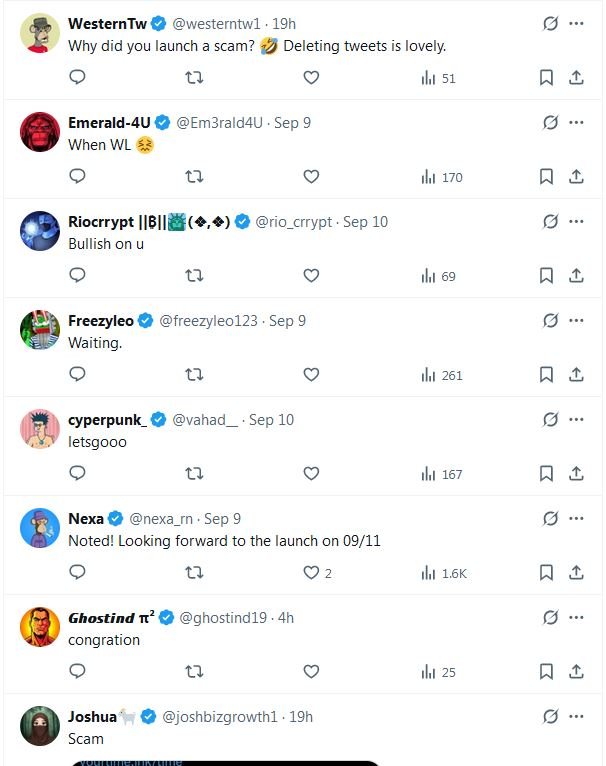Open Nexa's profile from display name

[x=86, y=519]
